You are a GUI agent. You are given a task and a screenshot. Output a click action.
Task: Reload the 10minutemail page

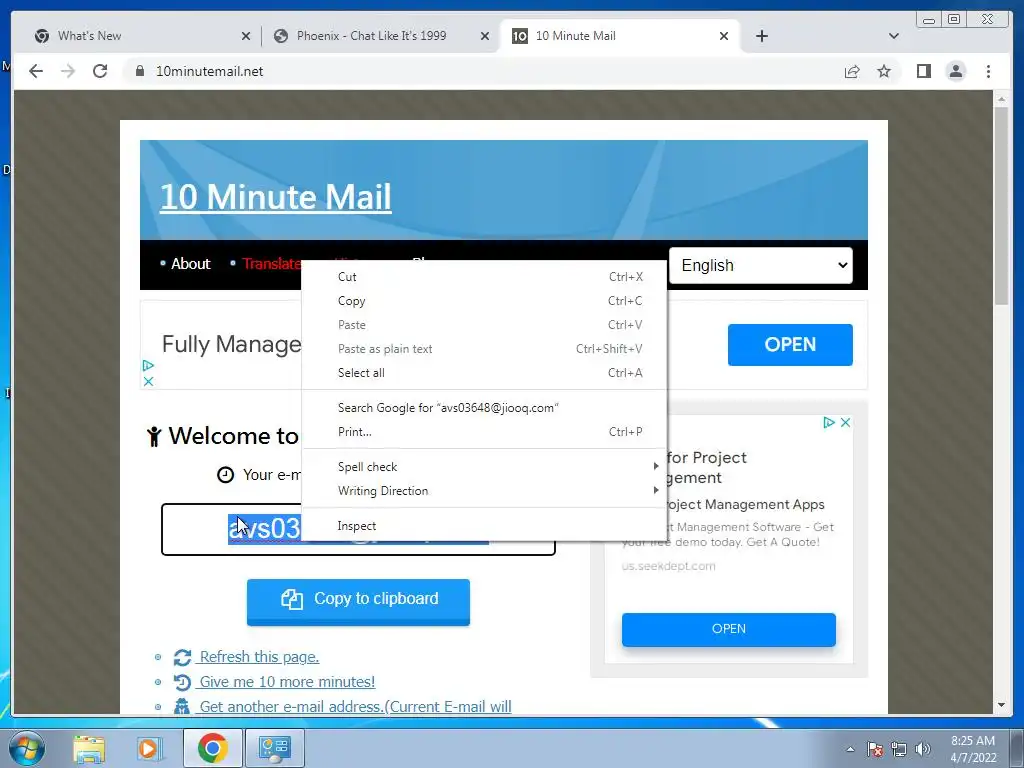tap(100, 71)
